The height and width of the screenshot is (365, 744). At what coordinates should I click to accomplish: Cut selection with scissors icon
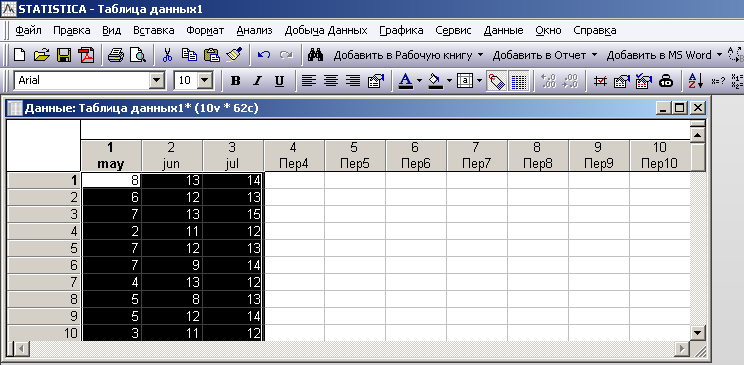(x=167, y=55)
